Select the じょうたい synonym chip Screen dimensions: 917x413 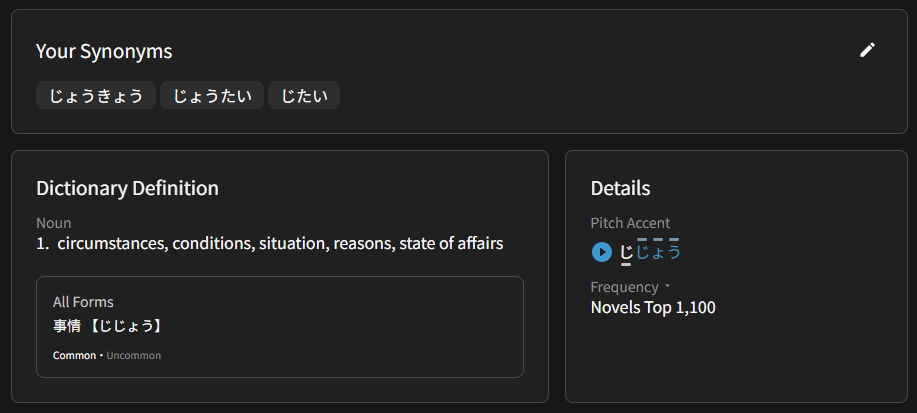212,96
